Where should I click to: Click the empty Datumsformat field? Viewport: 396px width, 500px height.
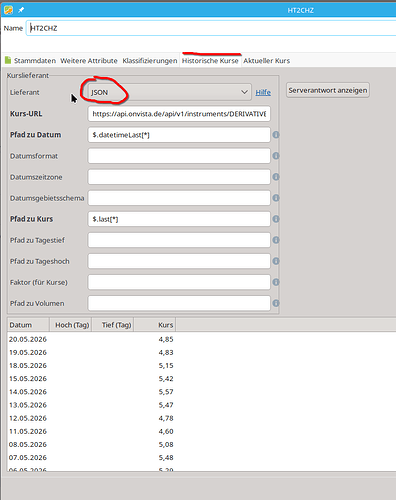coord(179,156)
